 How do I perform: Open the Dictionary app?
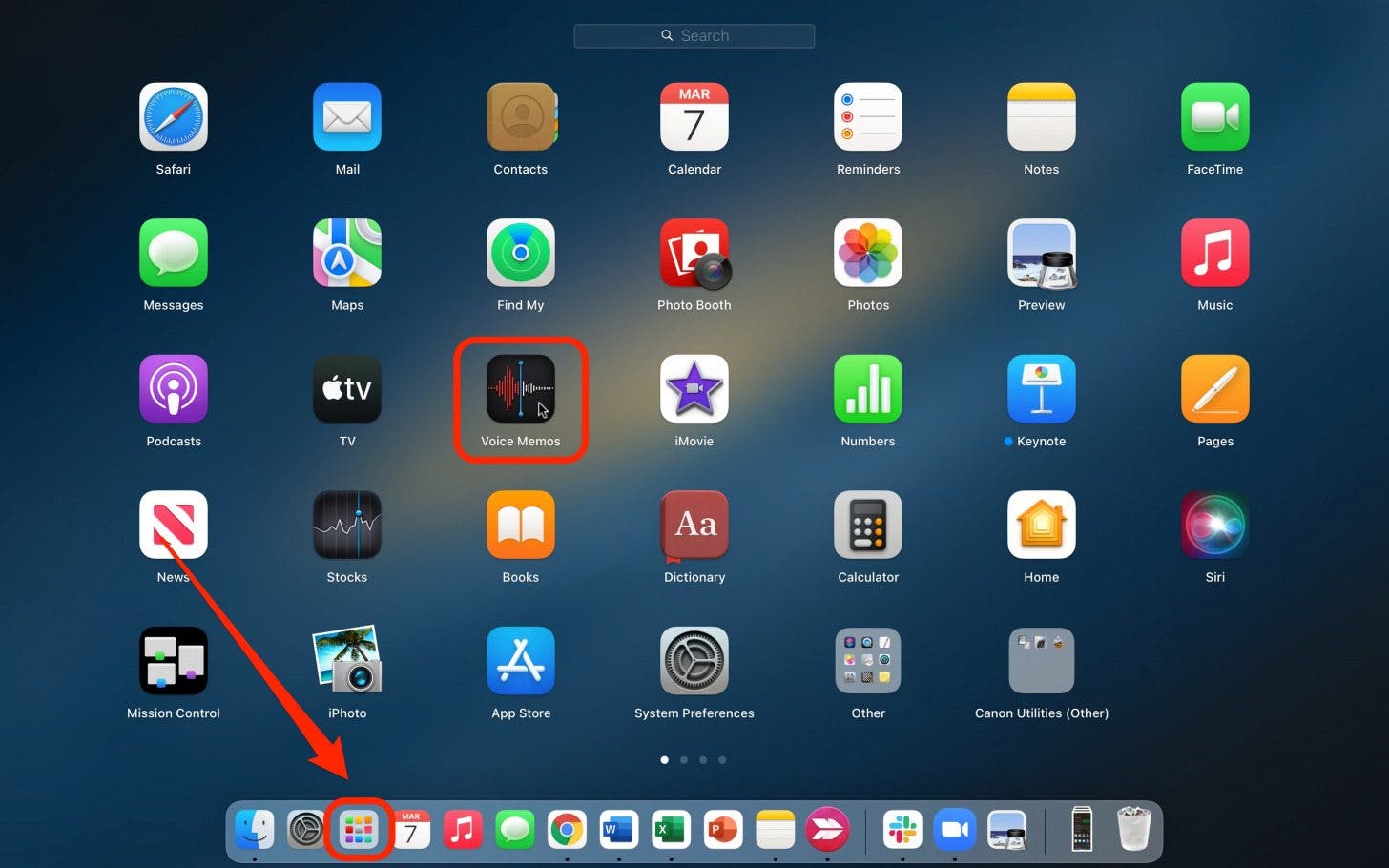pos(694,525)
